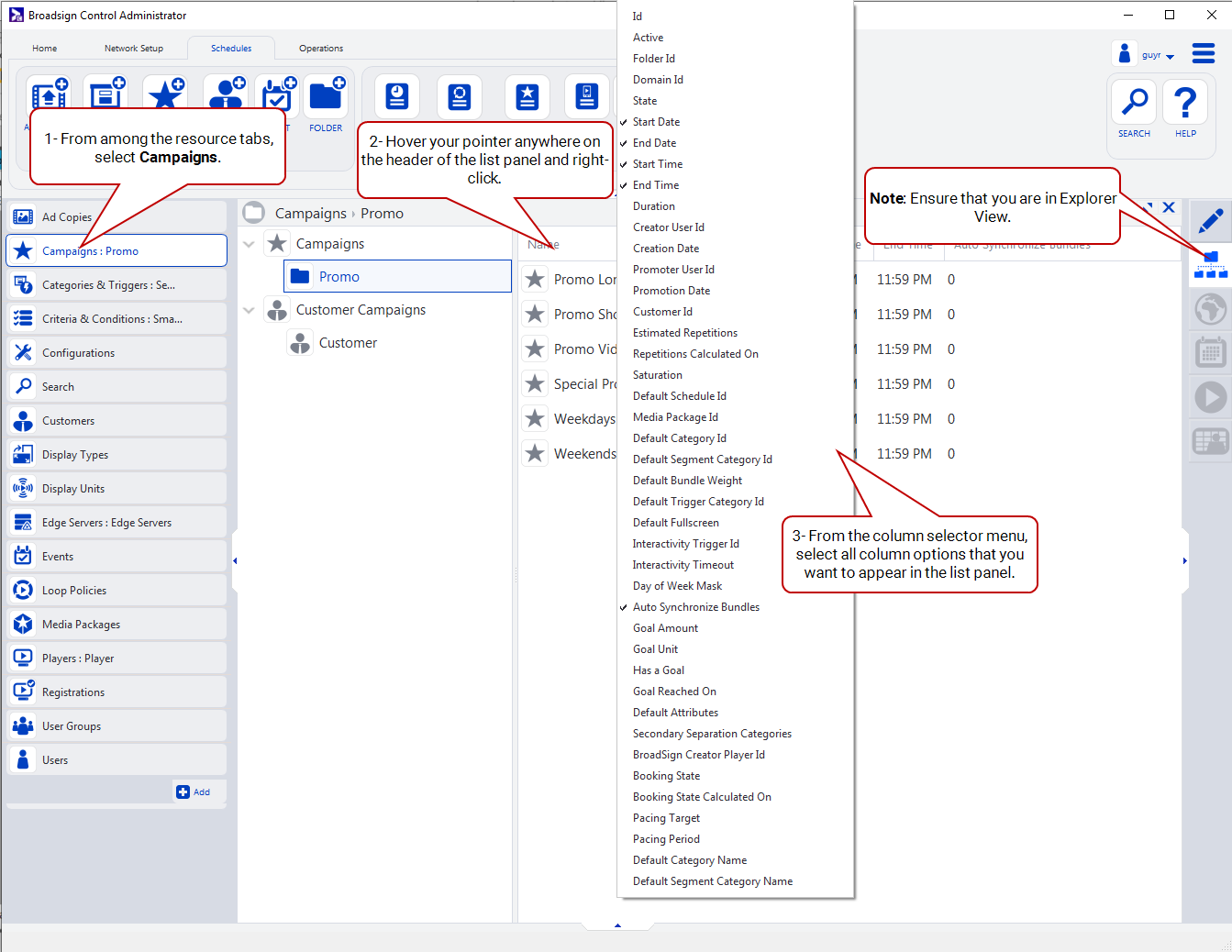Screen dimensions: 1232x952
Task: Uncheck Auto Synchronize Bundles column
Action: 695,607
